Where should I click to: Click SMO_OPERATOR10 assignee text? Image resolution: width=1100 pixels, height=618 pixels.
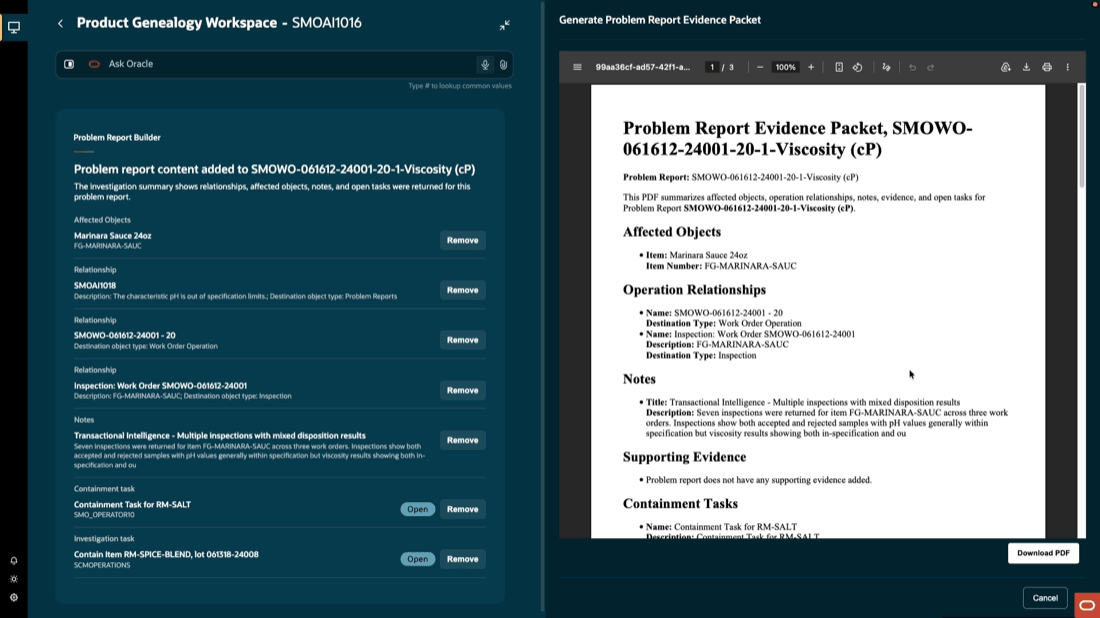[x=104, y=515]
